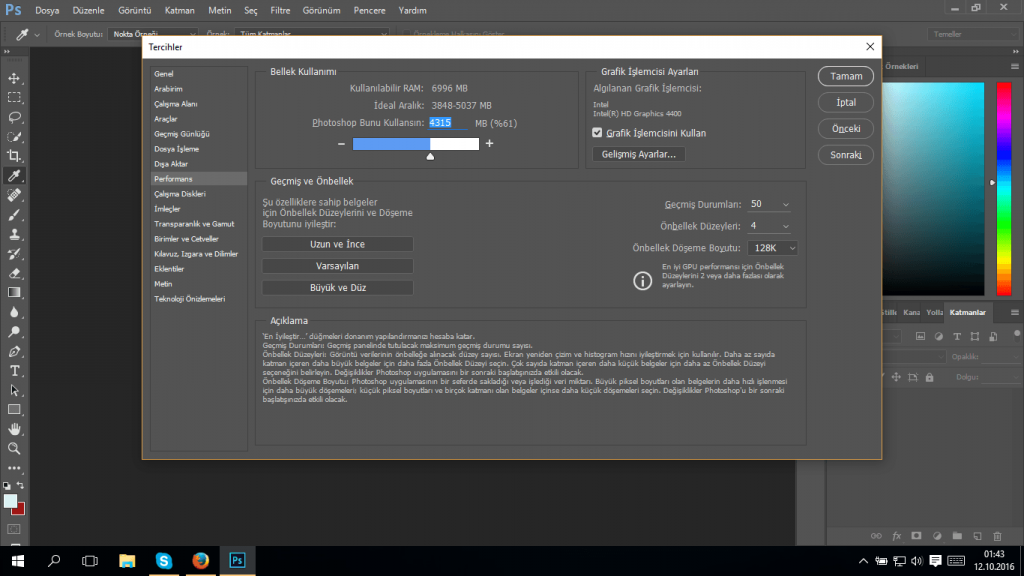Switch to the Kanallar tab
Image resolution: width=1024 pixels, height=576 pixels.
(913, 311)
